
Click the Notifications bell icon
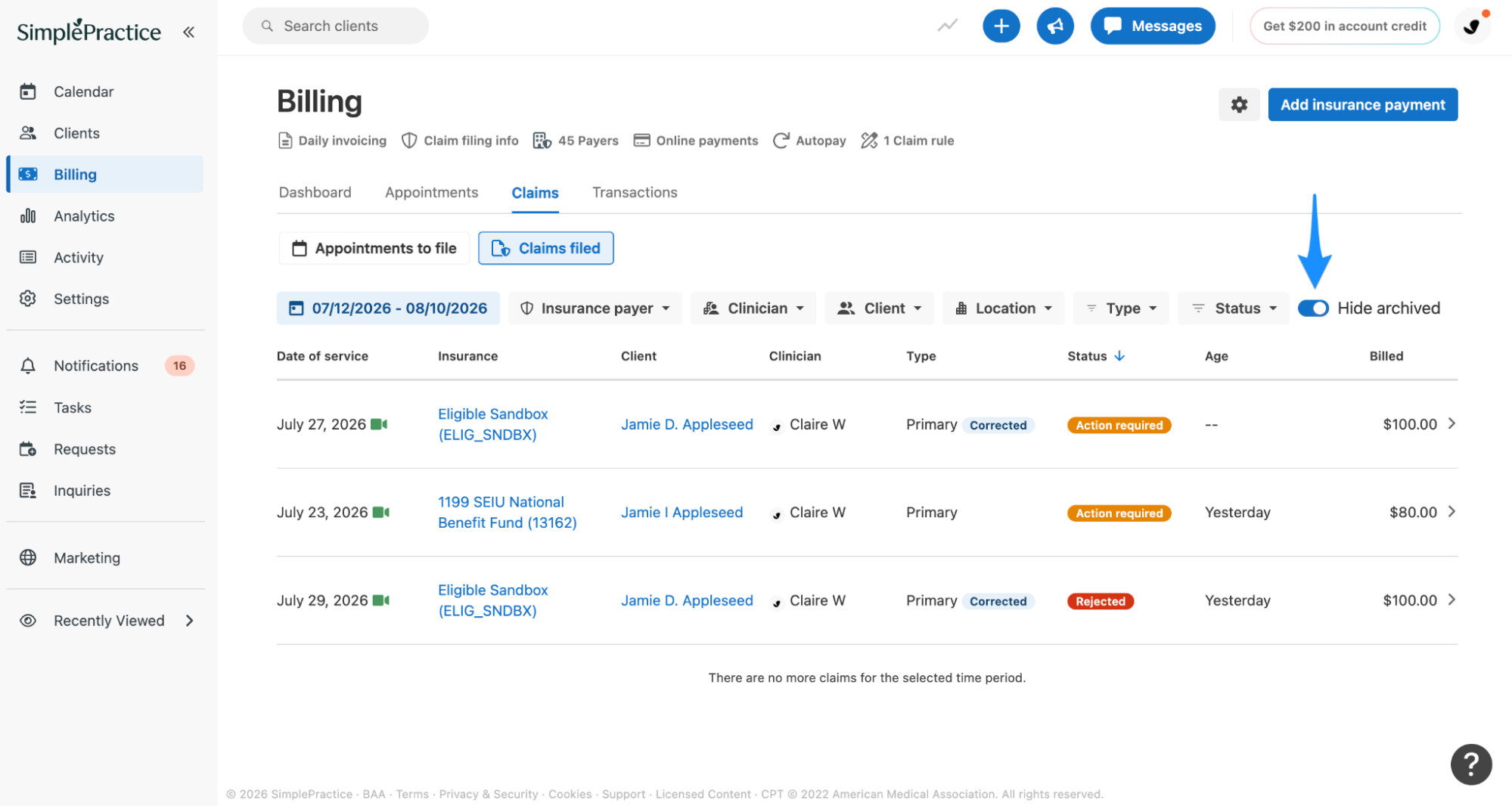pos(28,366)
